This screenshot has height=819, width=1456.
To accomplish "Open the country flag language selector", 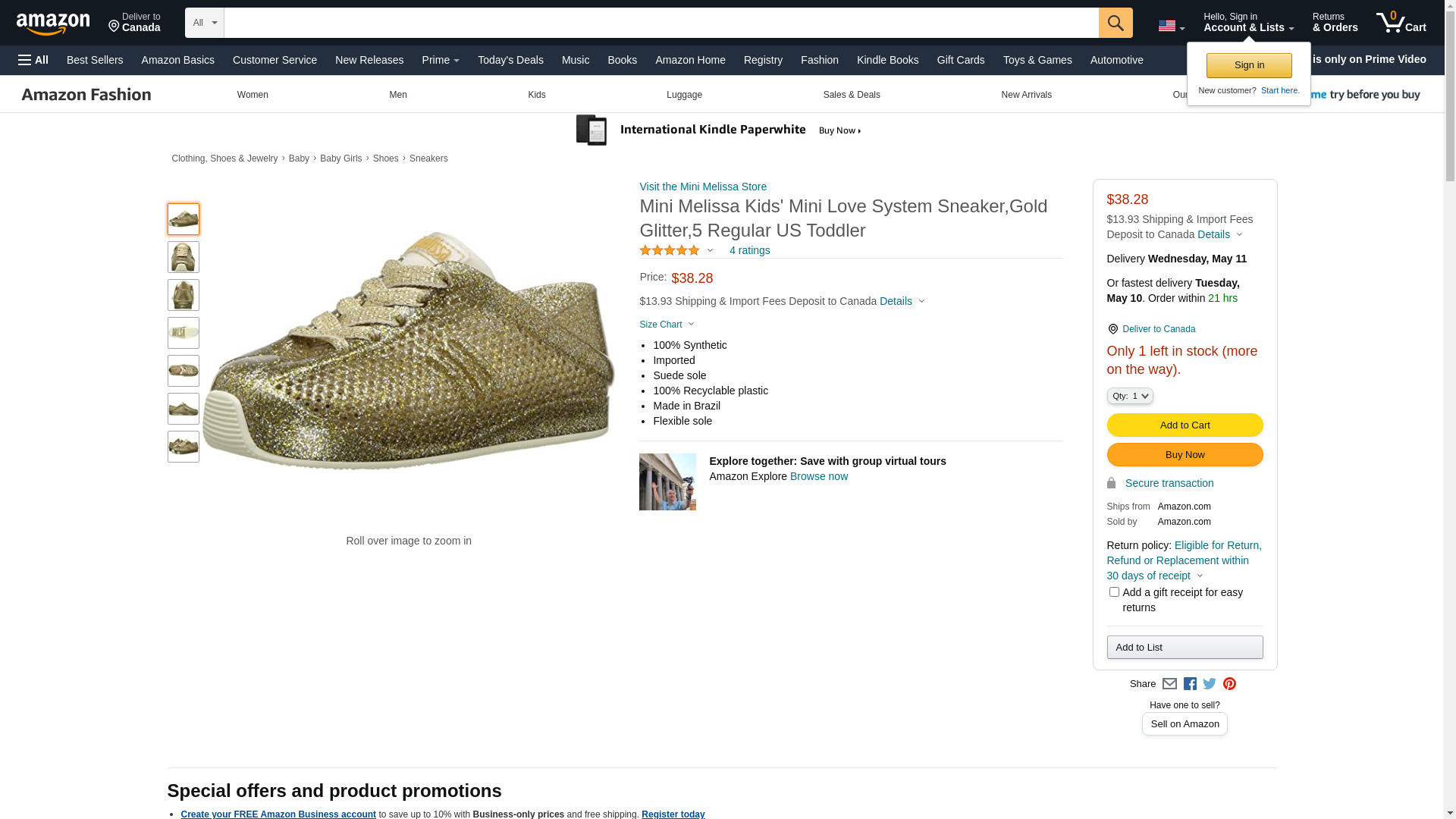I will pyautogui.click(x=1171, y=27).
